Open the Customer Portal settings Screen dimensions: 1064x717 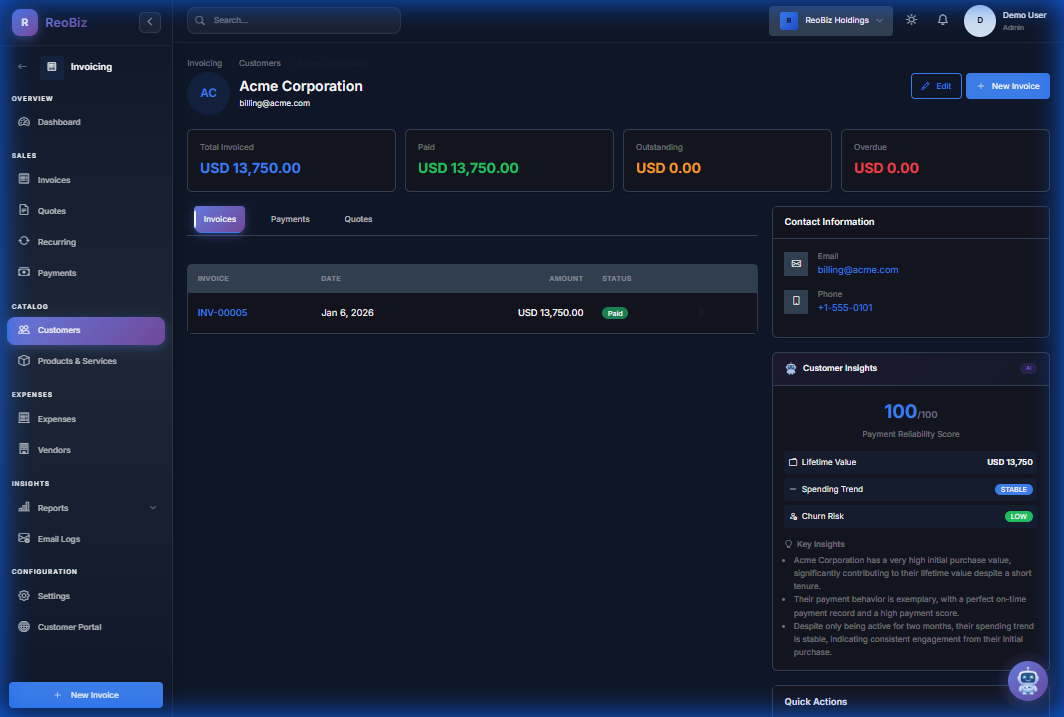pos(67,626)
